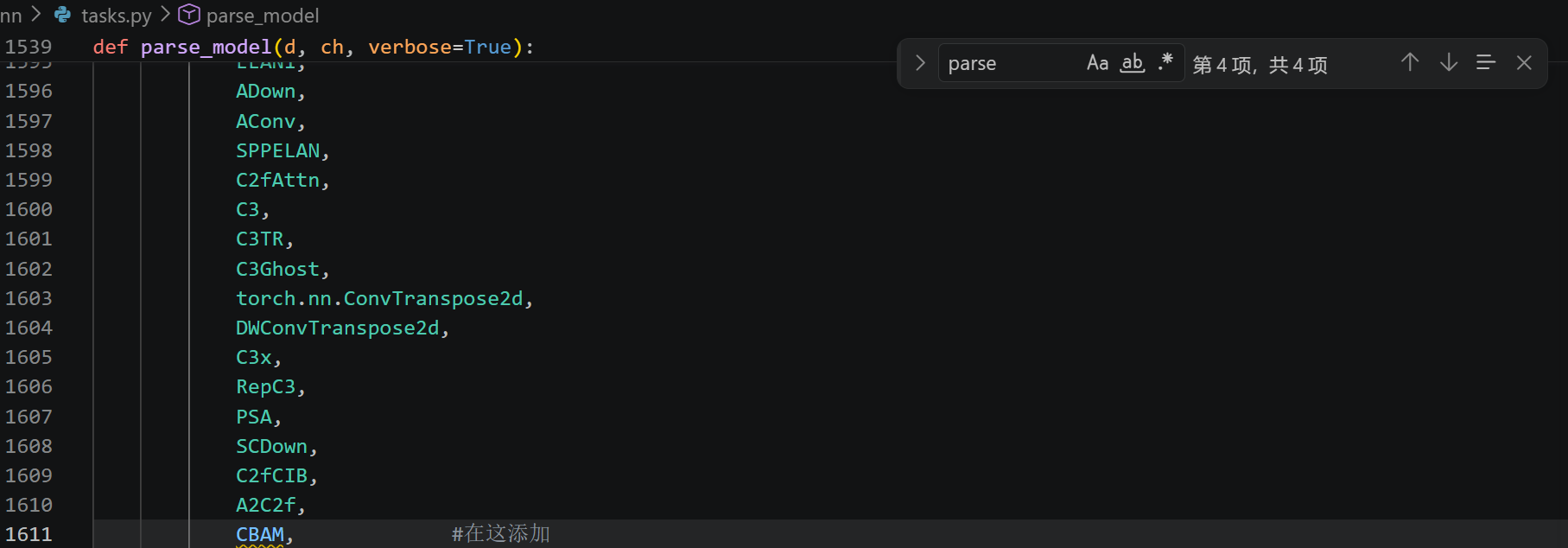
Task: Click torch.nn.ConvTranspose2d entry
Action: [x=379, y=298]
